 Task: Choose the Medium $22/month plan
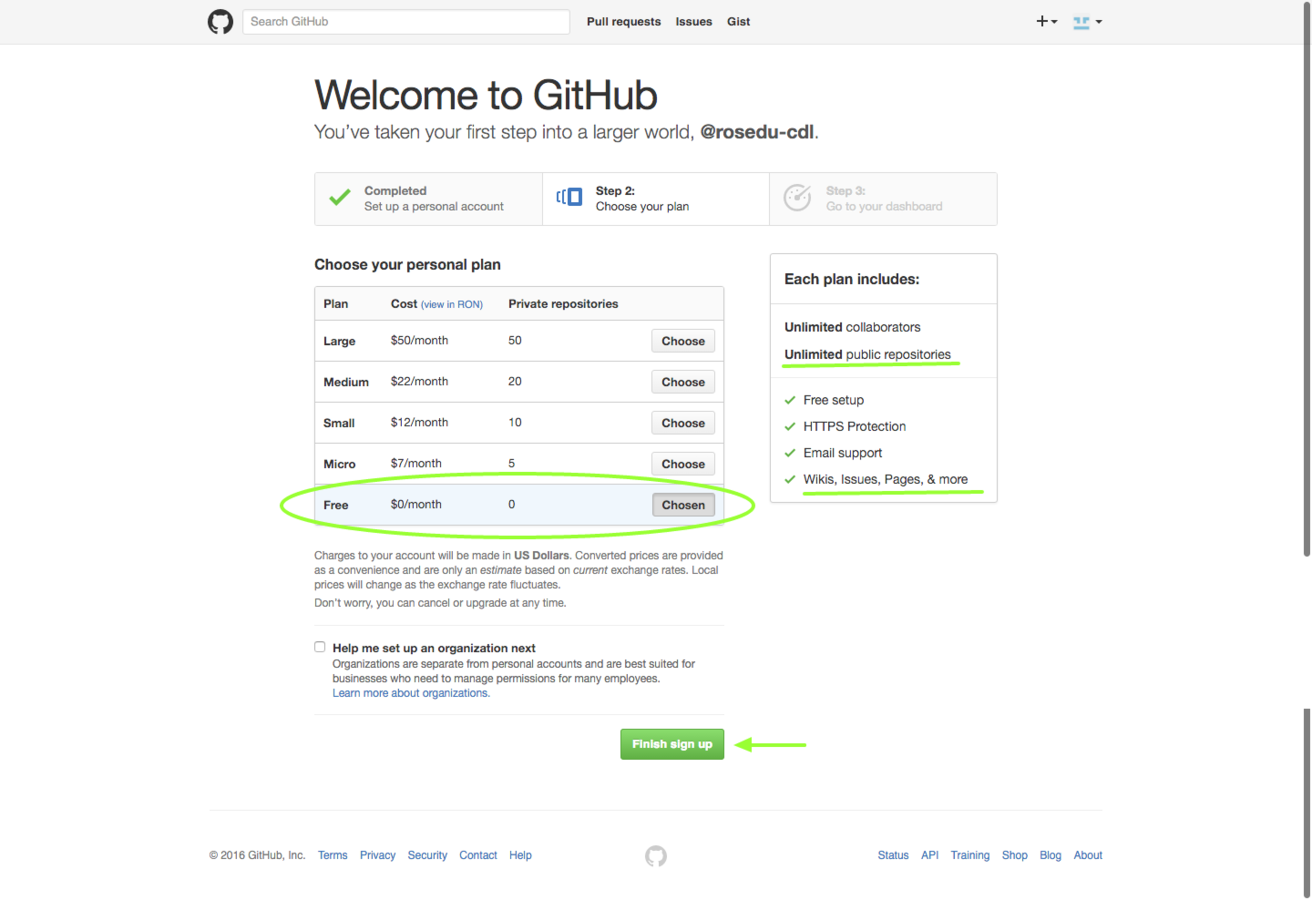click(x=683, y=382)
